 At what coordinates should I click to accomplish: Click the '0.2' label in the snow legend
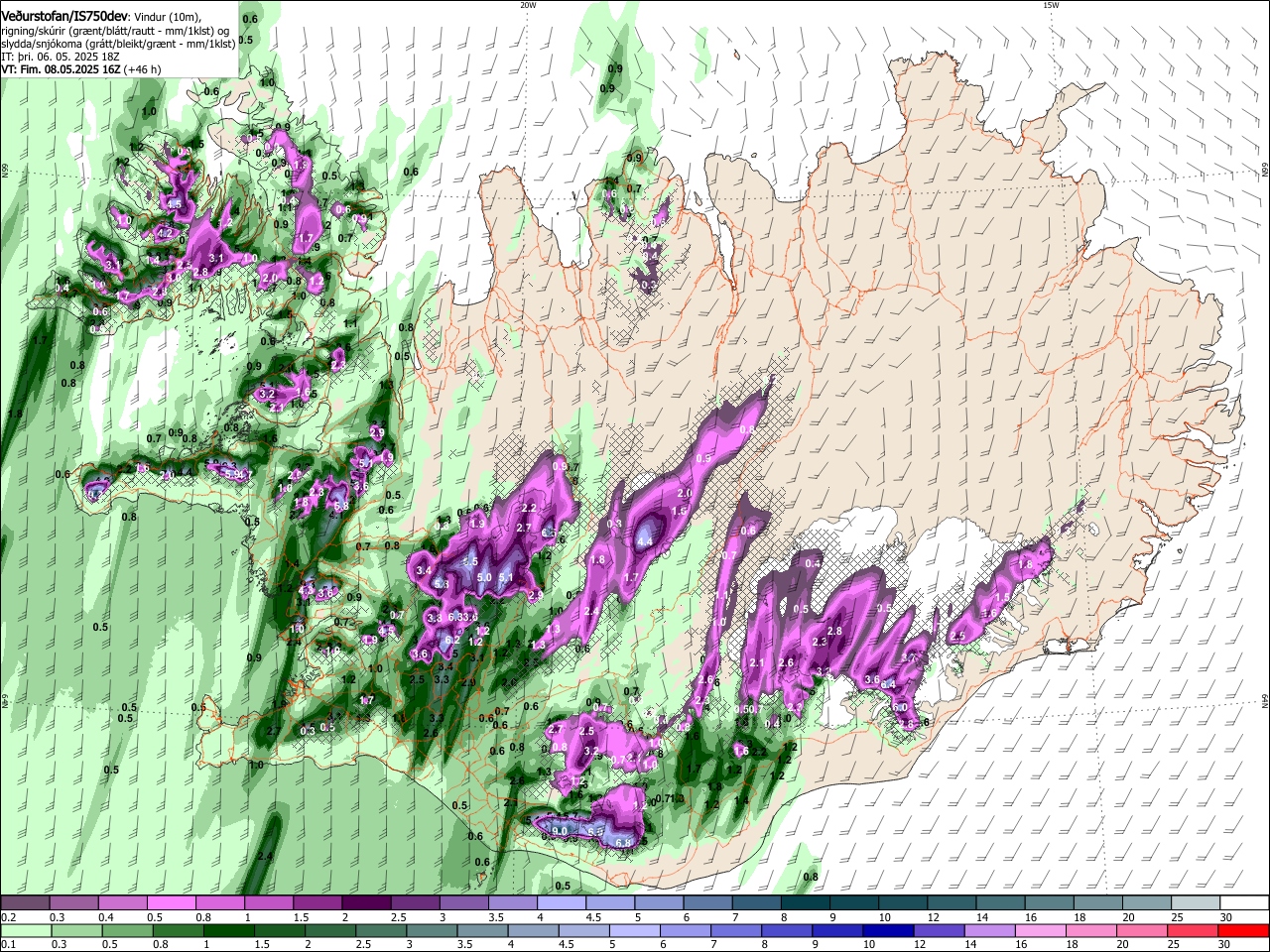coord(7,917)
